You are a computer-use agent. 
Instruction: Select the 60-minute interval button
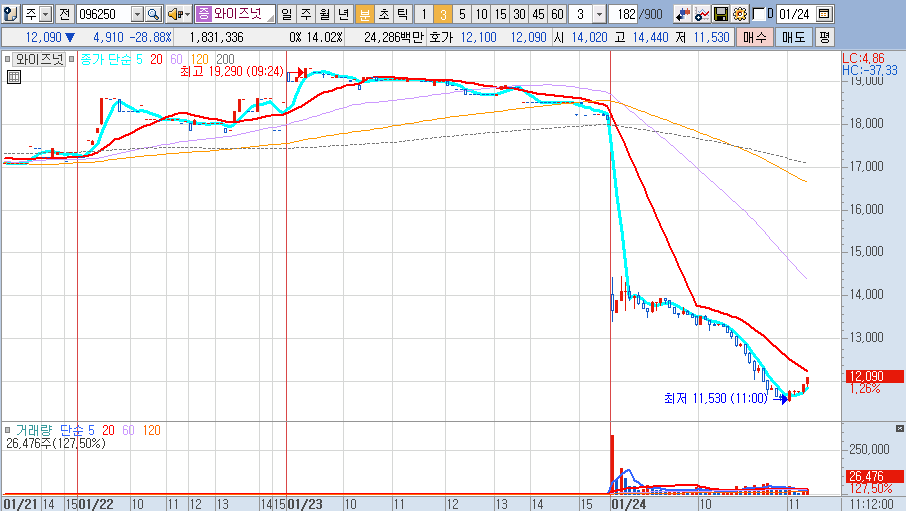coord(557,14)
